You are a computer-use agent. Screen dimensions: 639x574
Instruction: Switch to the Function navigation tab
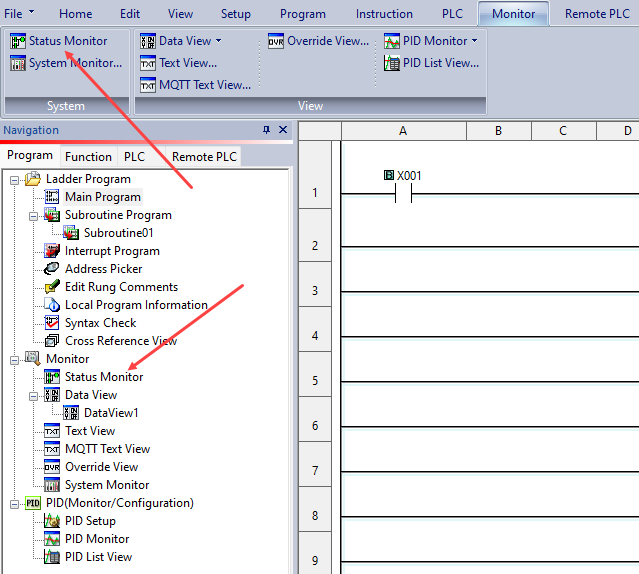click(88, 157)
